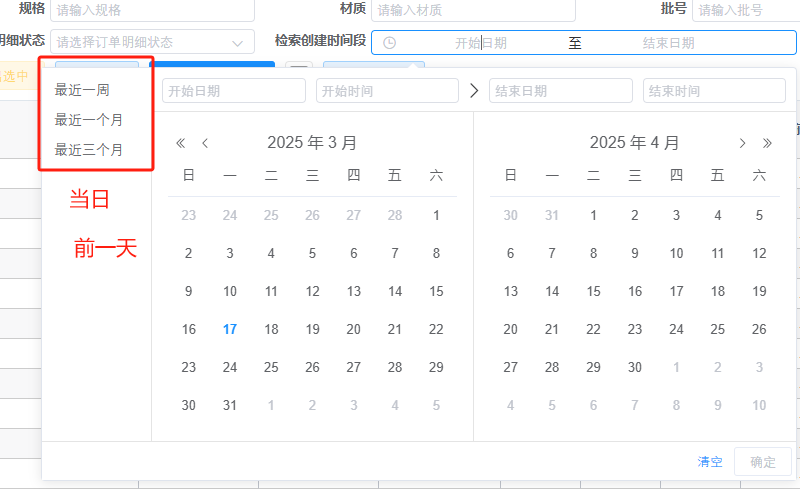Select the 最近一周 shortcut
This screenshot has height=489, width=800.
pyautogui.click(x=82, y=90)
